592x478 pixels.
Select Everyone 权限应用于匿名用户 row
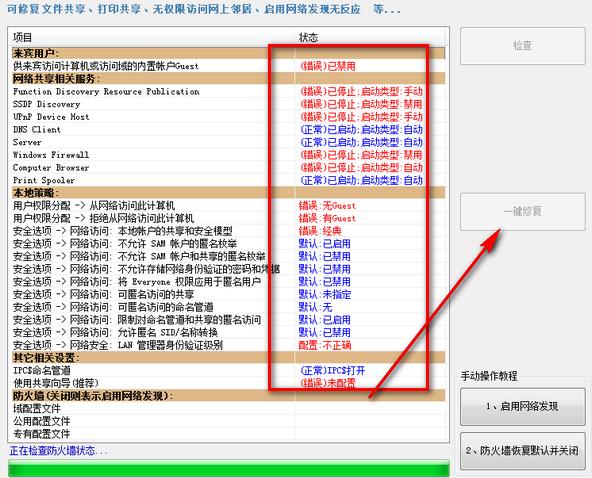click(x=228, y=282)
